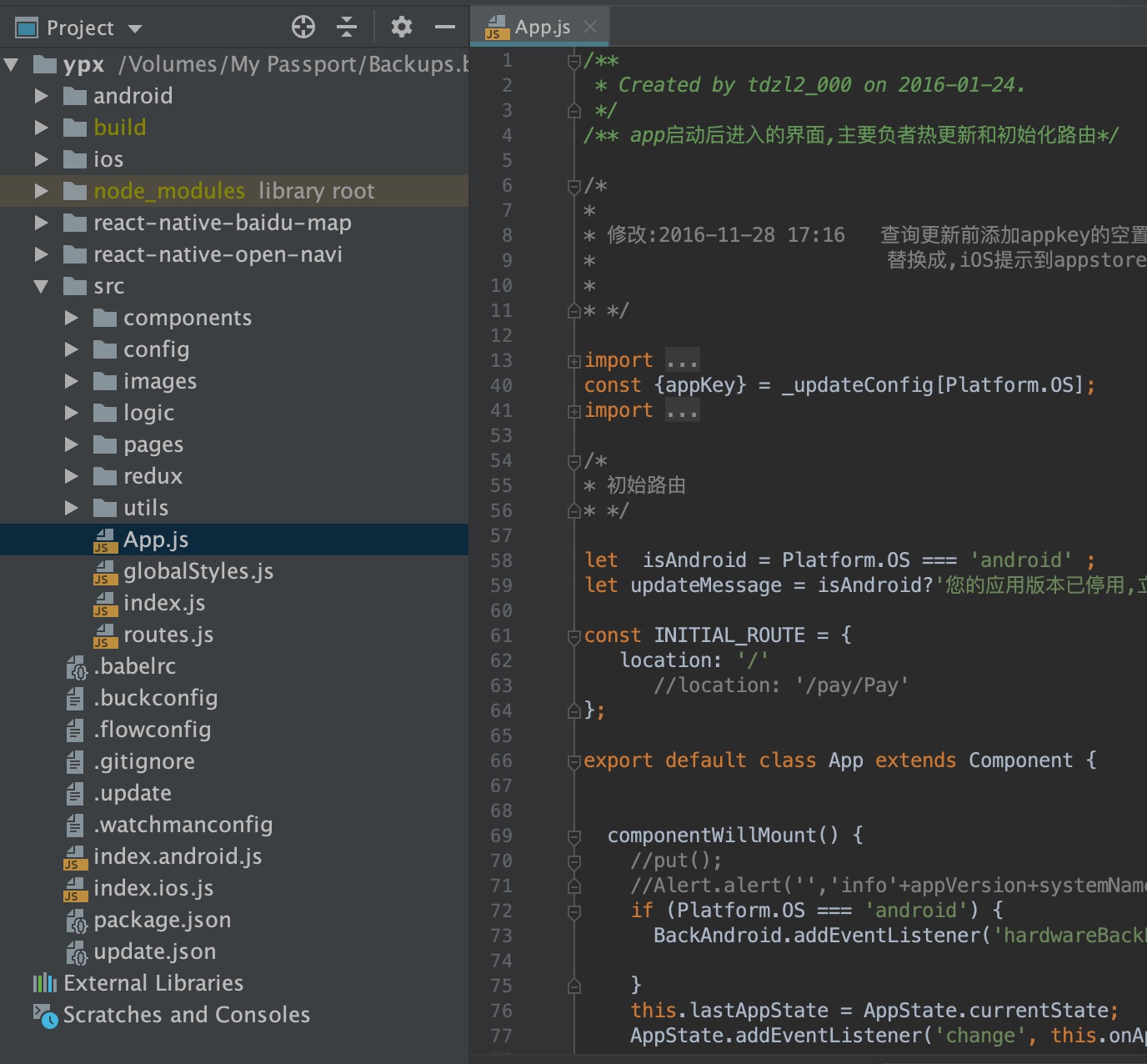Expand the folded imports at line 41

pyautogui.click(x=573, y=411)
